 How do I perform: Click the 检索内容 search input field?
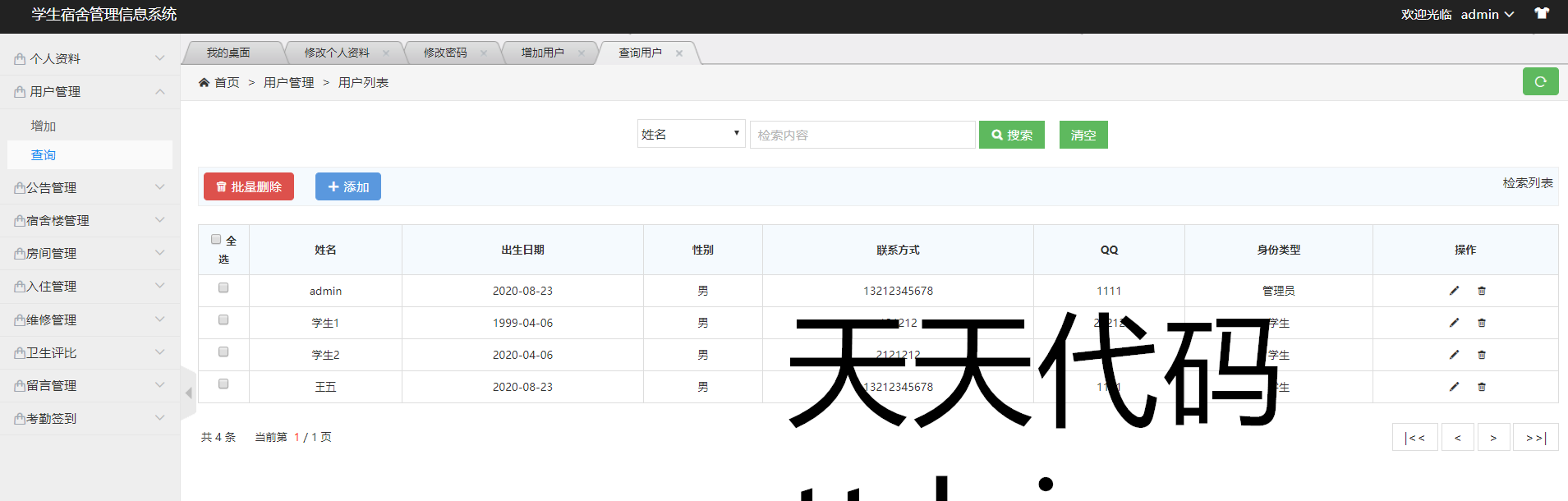point(862,135)
